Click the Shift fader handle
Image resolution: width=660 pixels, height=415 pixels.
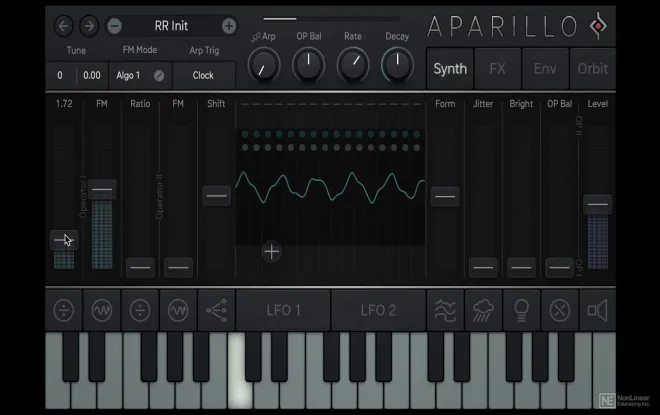coord(216,196)
